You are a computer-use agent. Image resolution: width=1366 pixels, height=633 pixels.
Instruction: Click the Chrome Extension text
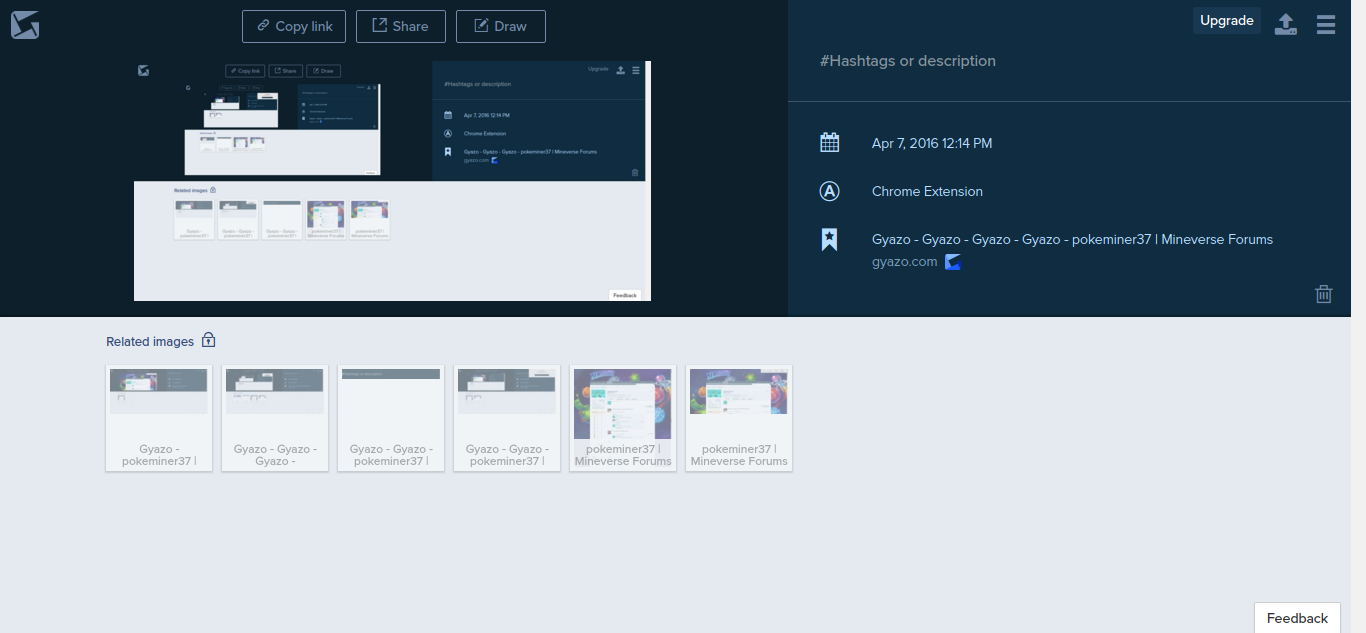pos(927,191)
